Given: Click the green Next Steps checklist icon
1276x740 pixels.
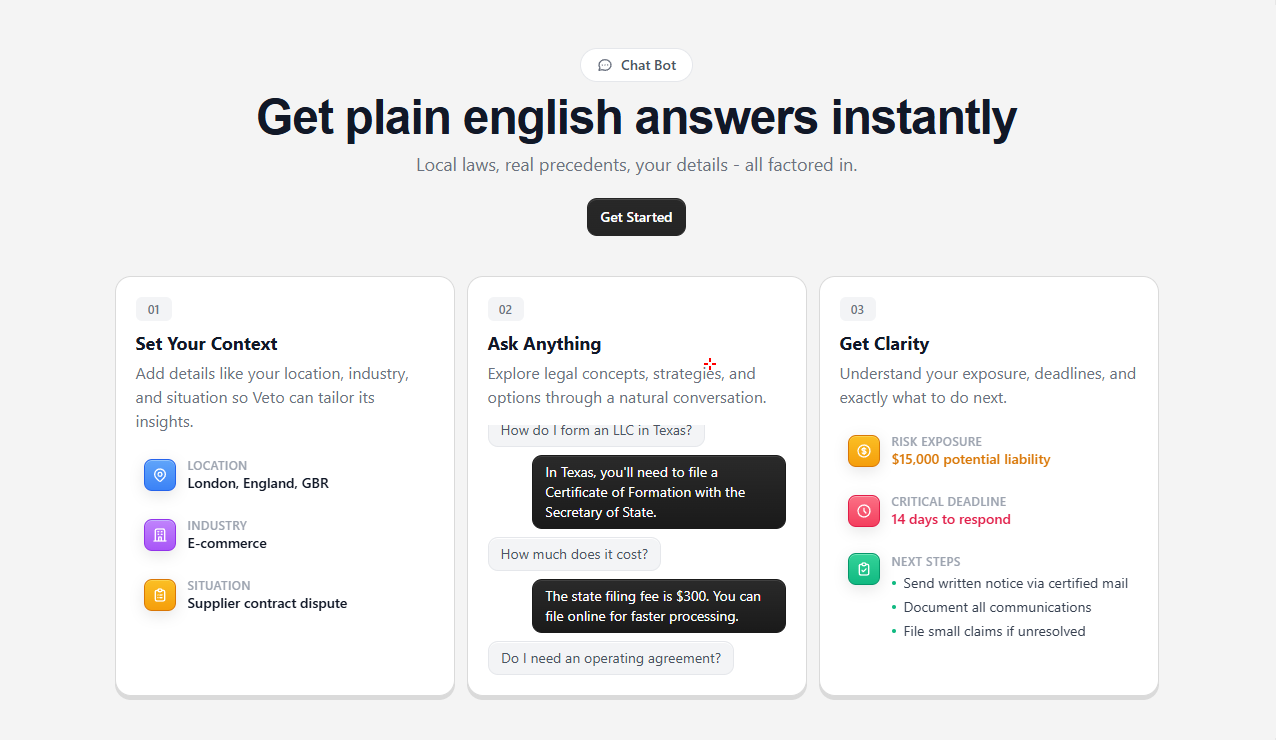Looking at the screenshot, I should point(863,569).
